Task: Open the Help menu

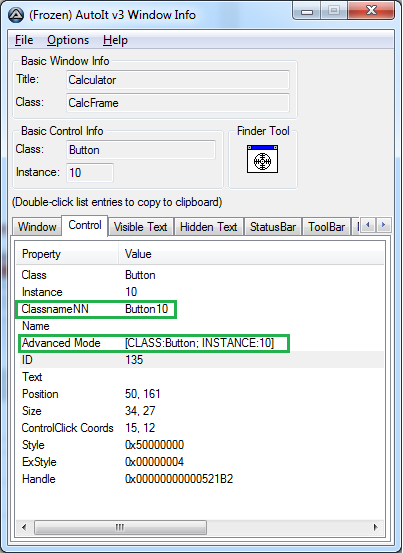Action: pyautogui.click(x=115, y=40)
